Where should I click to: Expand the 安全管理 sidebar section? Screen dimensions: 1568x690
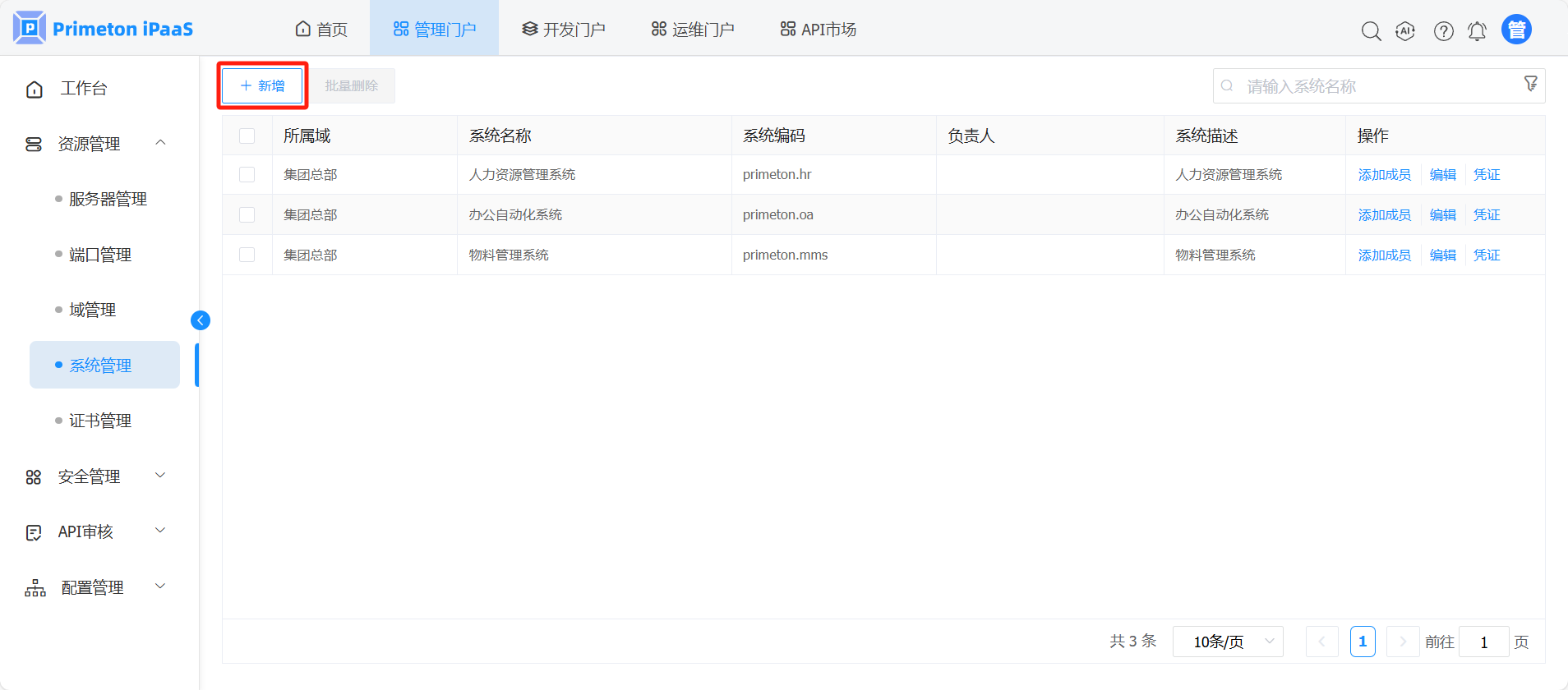97,476
